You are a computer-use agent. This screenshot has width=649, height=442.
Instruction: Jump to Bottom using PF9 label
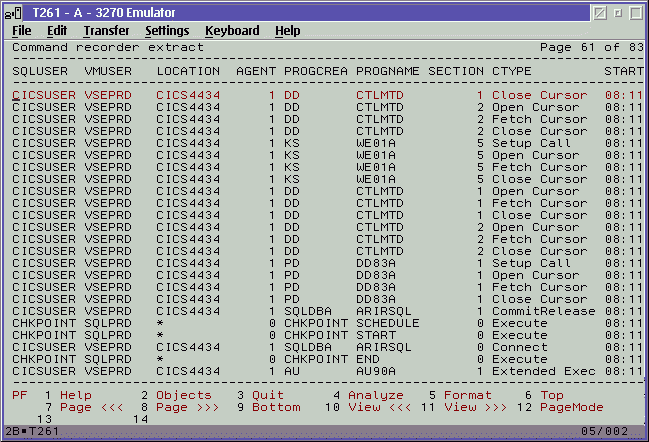point(276,408)
